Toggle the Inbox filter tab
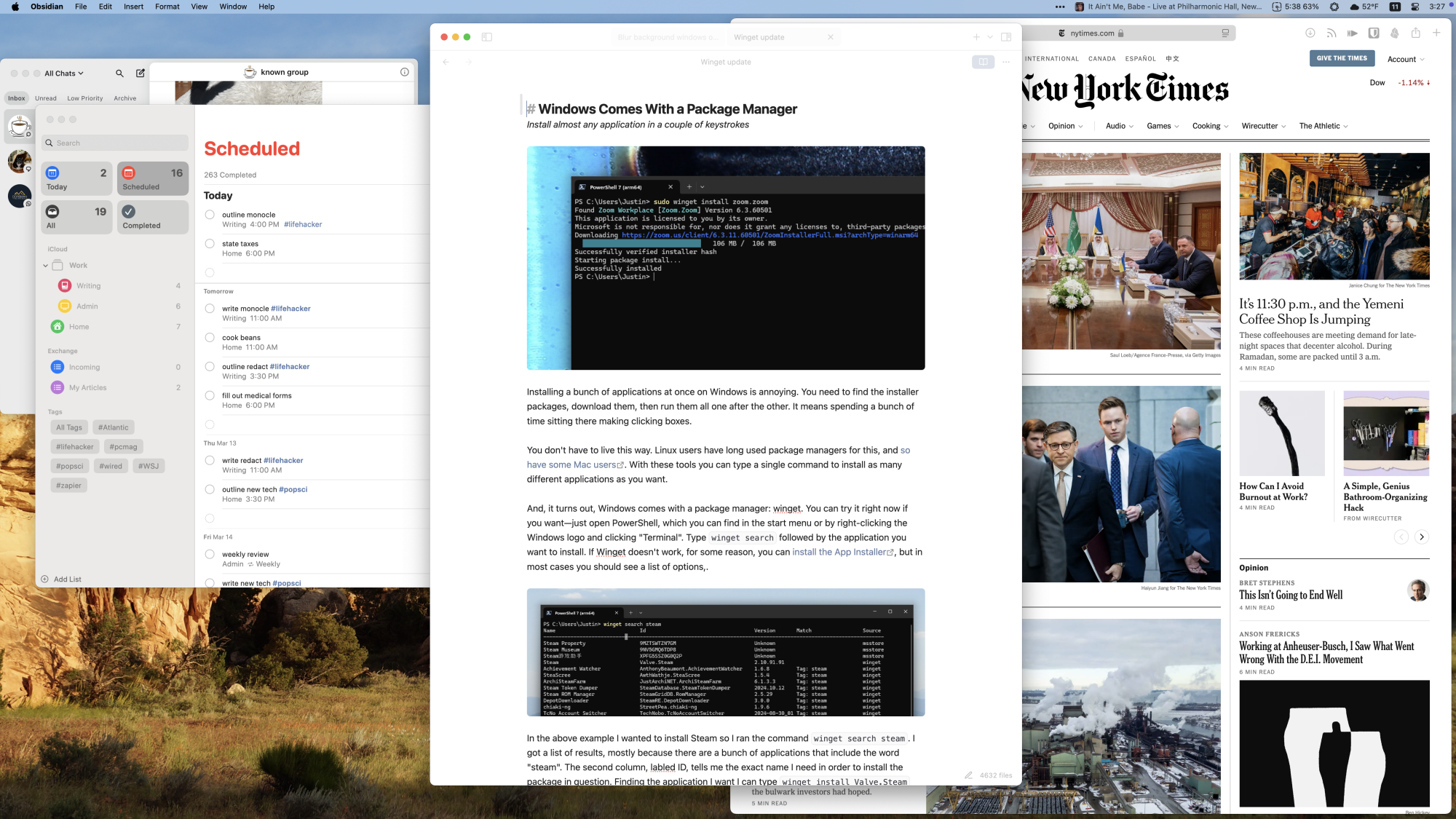Viewport: 1456px width, 819px height. (17, 97)
